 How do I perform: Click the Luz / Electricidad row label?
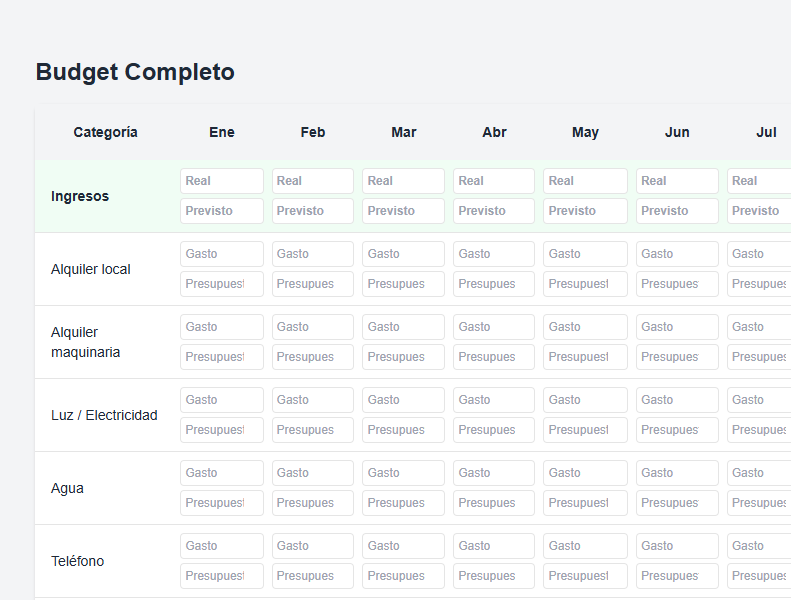(x=104, y=415)
